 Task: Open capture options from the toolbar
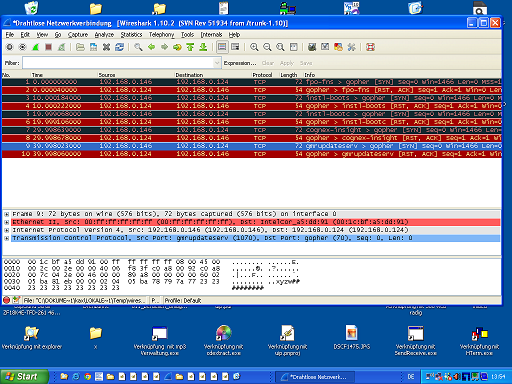coord(22,47)
